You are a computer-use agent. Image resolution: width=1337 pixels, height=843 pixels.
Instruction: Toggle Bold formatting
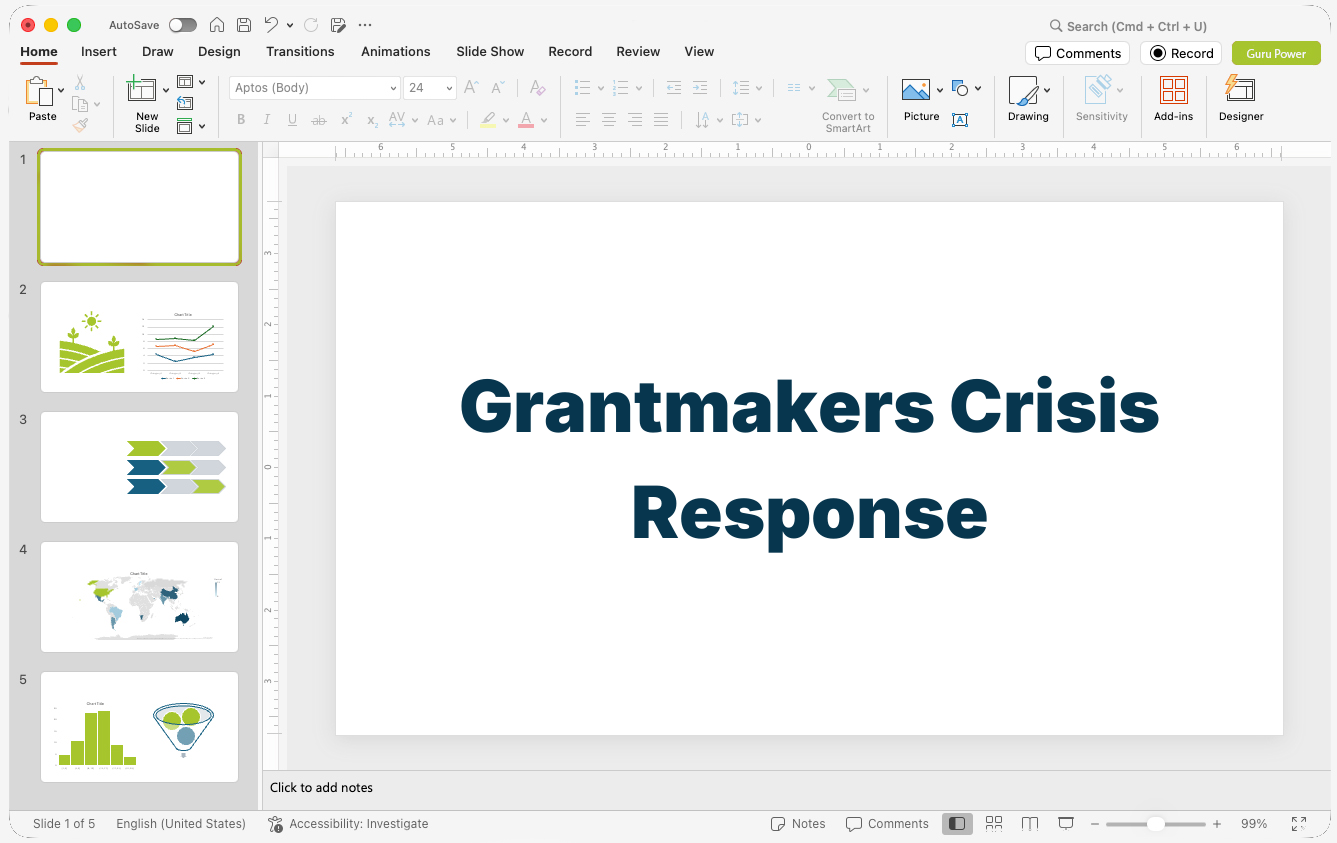click(241, 120)
